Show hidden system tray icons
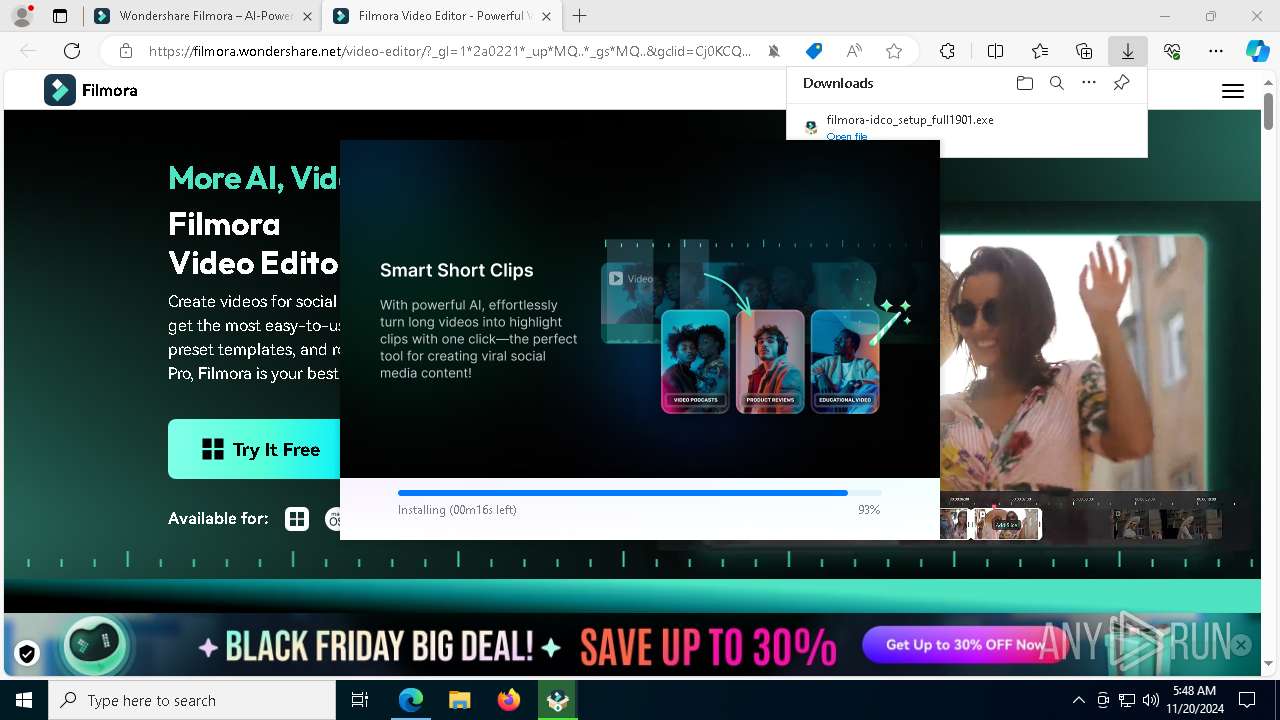The height and width of the screenshot is (720, 1280). pos(1078,700)
